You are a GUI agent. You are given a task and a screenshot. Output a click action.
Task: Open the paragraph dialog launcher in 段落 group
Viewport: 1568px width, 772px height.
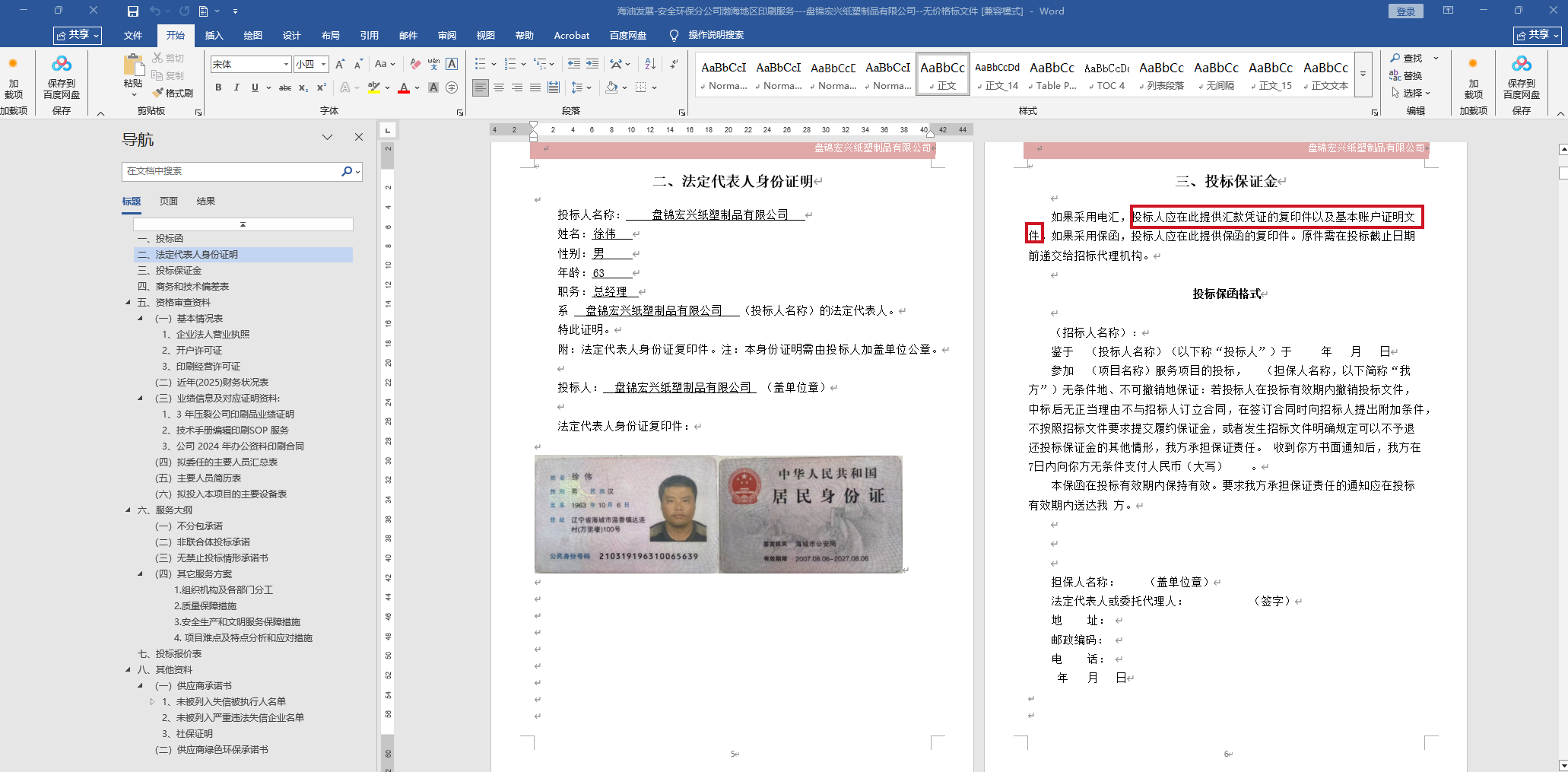pyautogui.click(x=682, y=113)
